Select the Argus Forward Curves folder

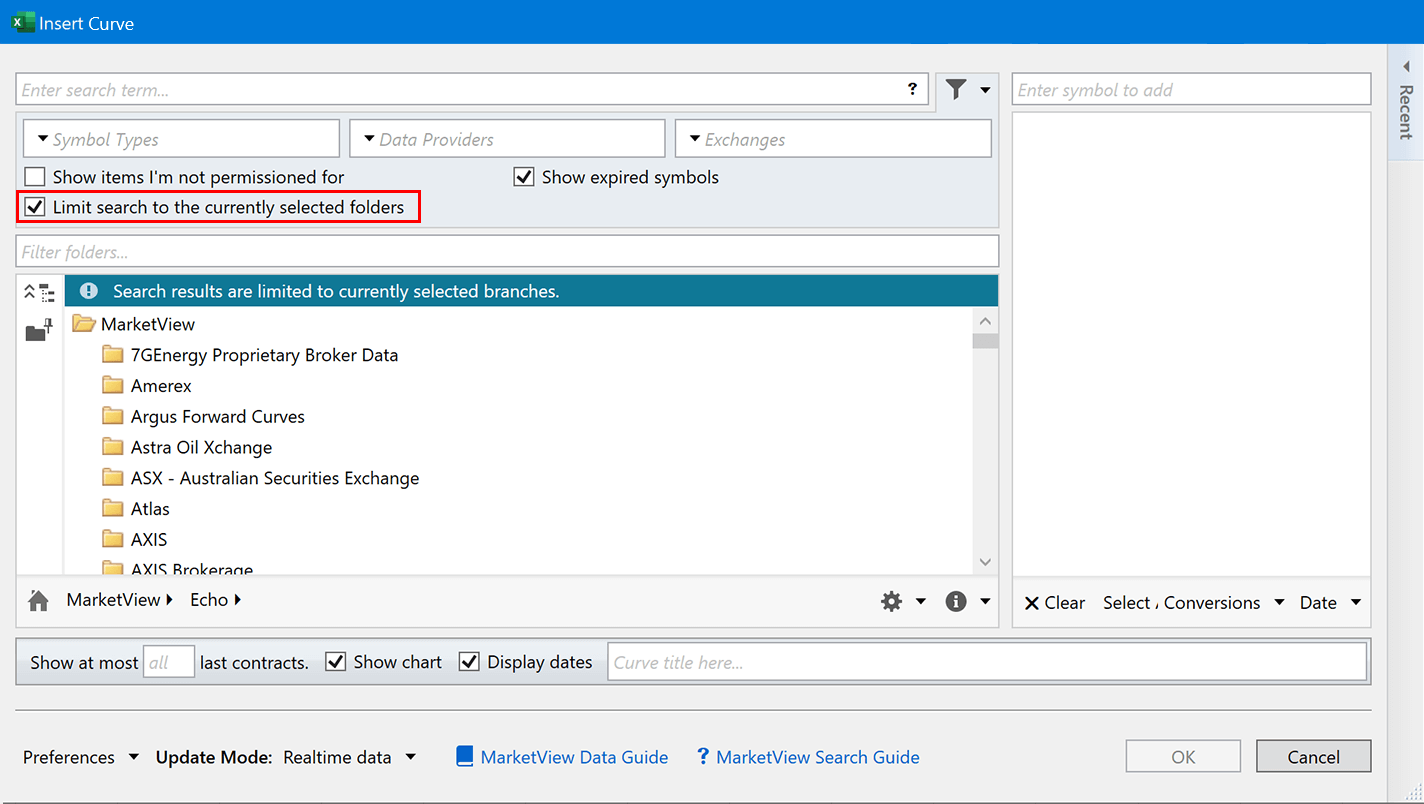point(218,417)
